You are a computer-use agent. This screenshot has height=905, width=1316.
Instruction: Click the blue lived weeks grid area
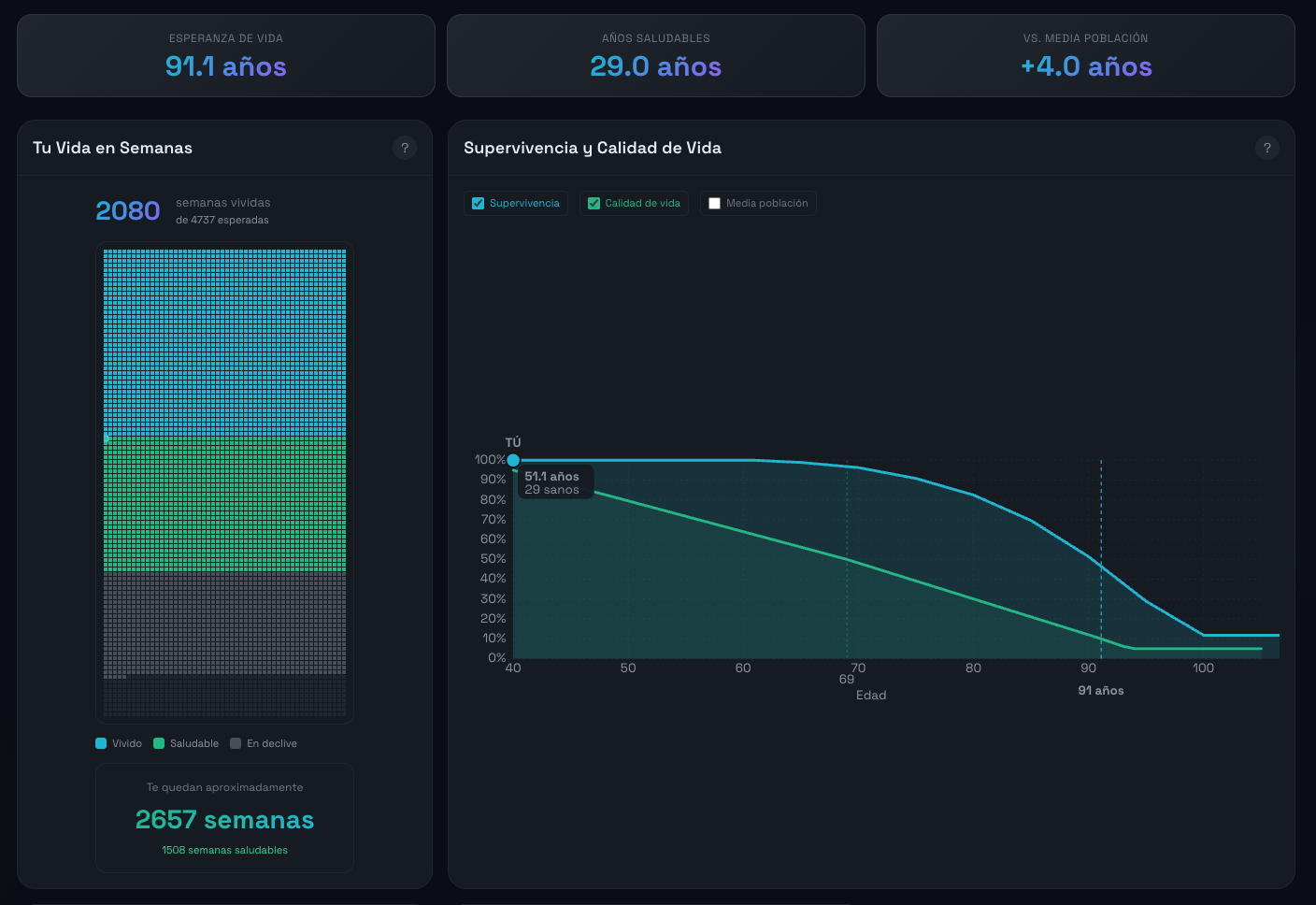224,342
